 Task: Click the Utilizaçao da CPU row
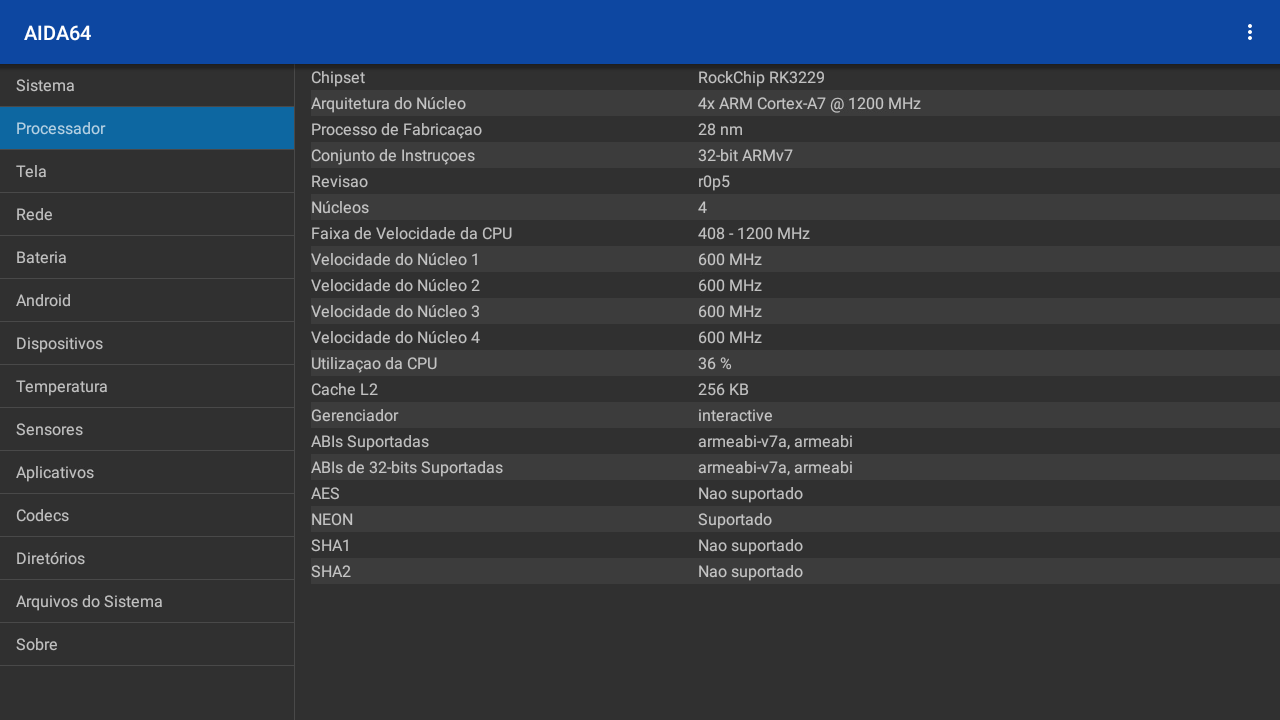tap(787, 364)
